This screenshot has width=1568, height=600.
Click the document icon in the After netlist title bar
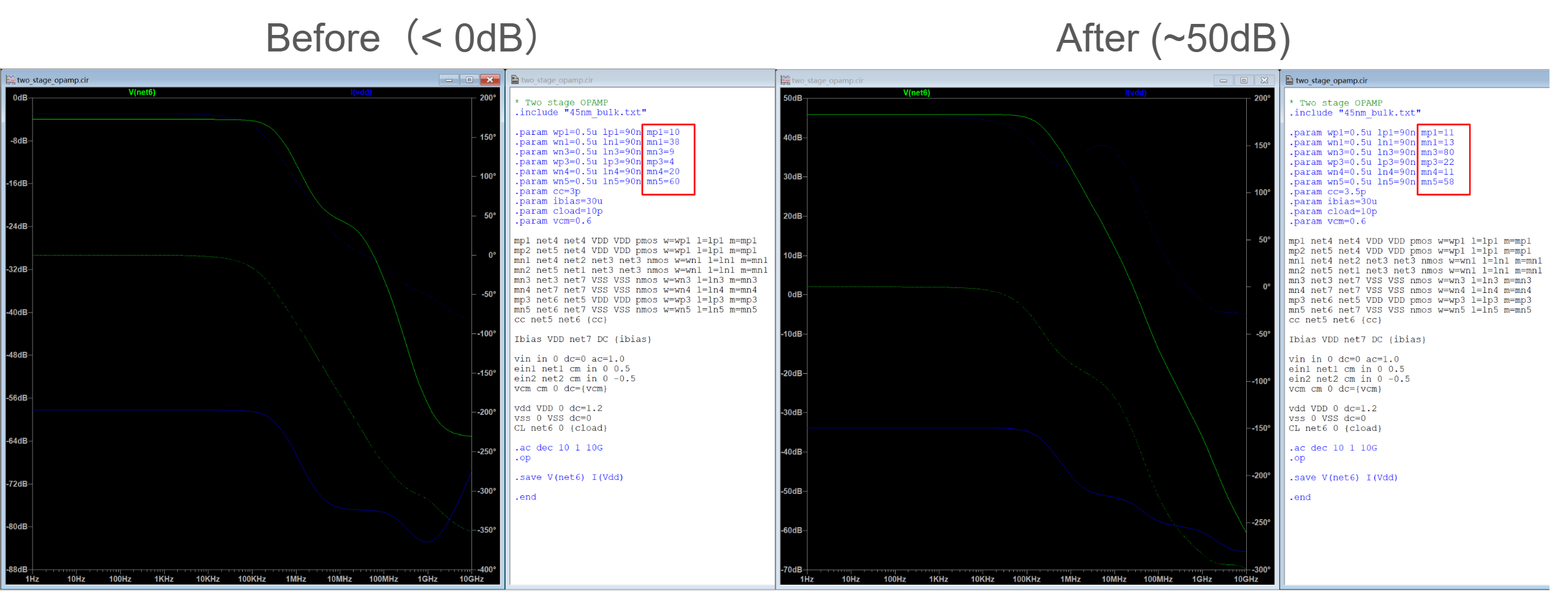point(1289,80)
